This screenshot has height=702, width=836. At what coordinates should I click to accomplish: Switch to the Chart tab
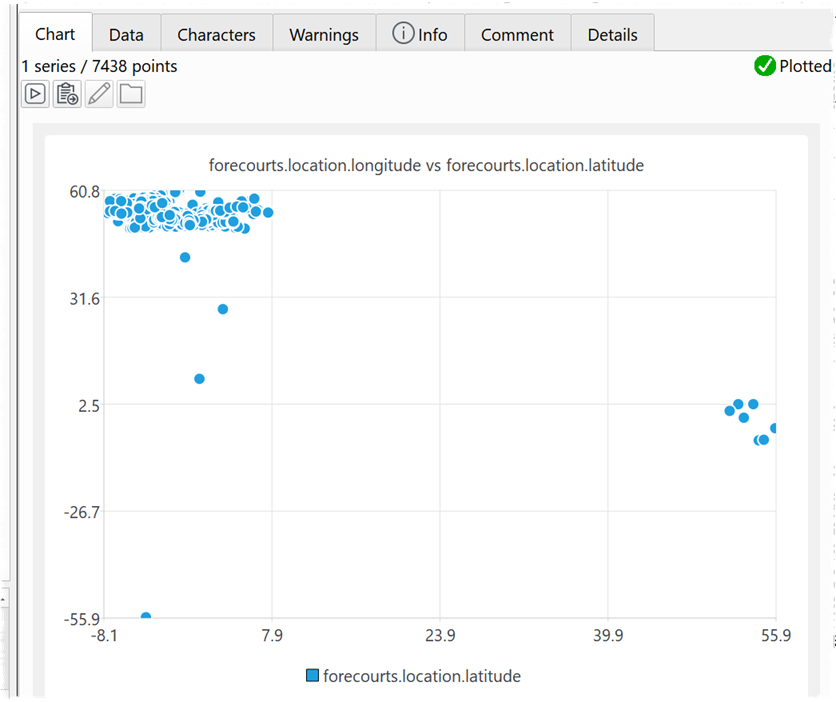pos(55,34)
